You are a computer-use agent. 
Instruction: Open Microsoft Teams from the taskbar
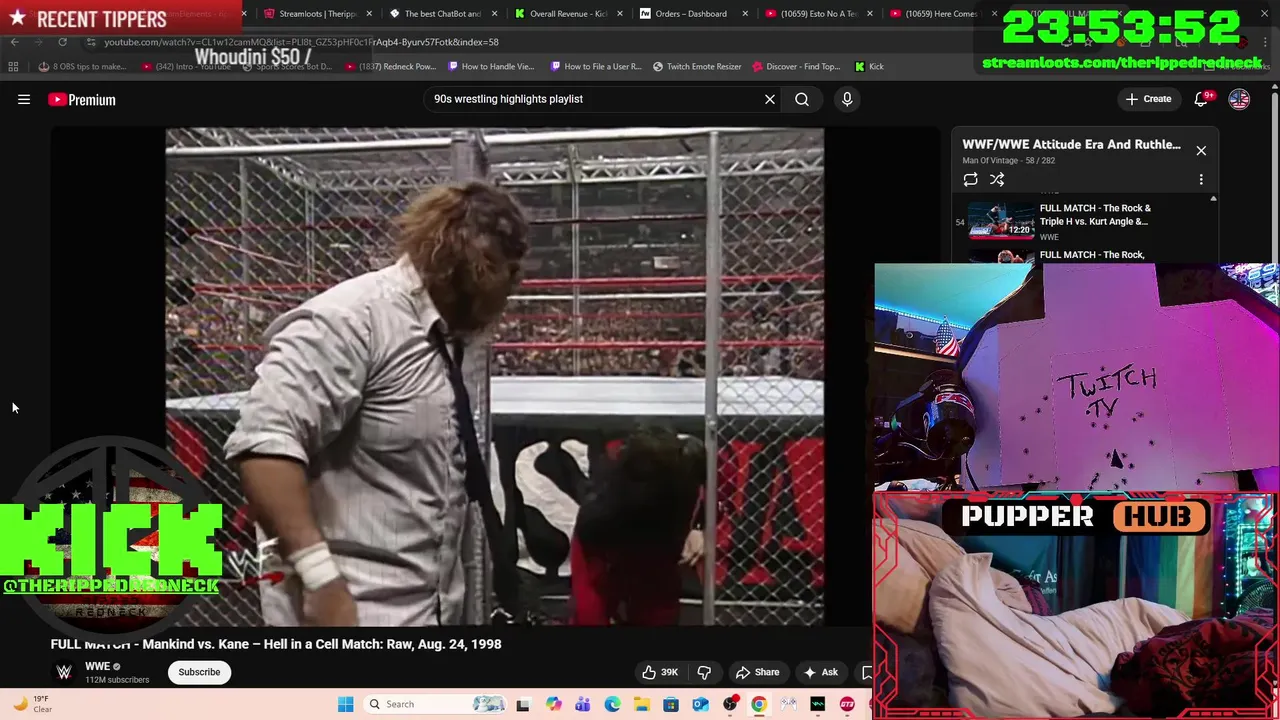pos(582,704)
